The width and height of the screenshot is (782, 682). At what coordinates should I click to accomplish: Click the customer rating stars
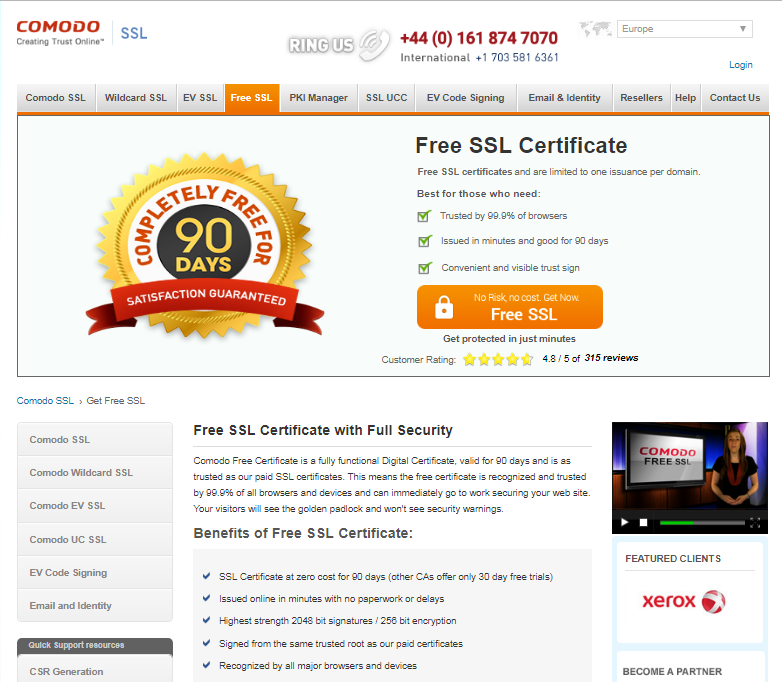click(x=498, y=359)
